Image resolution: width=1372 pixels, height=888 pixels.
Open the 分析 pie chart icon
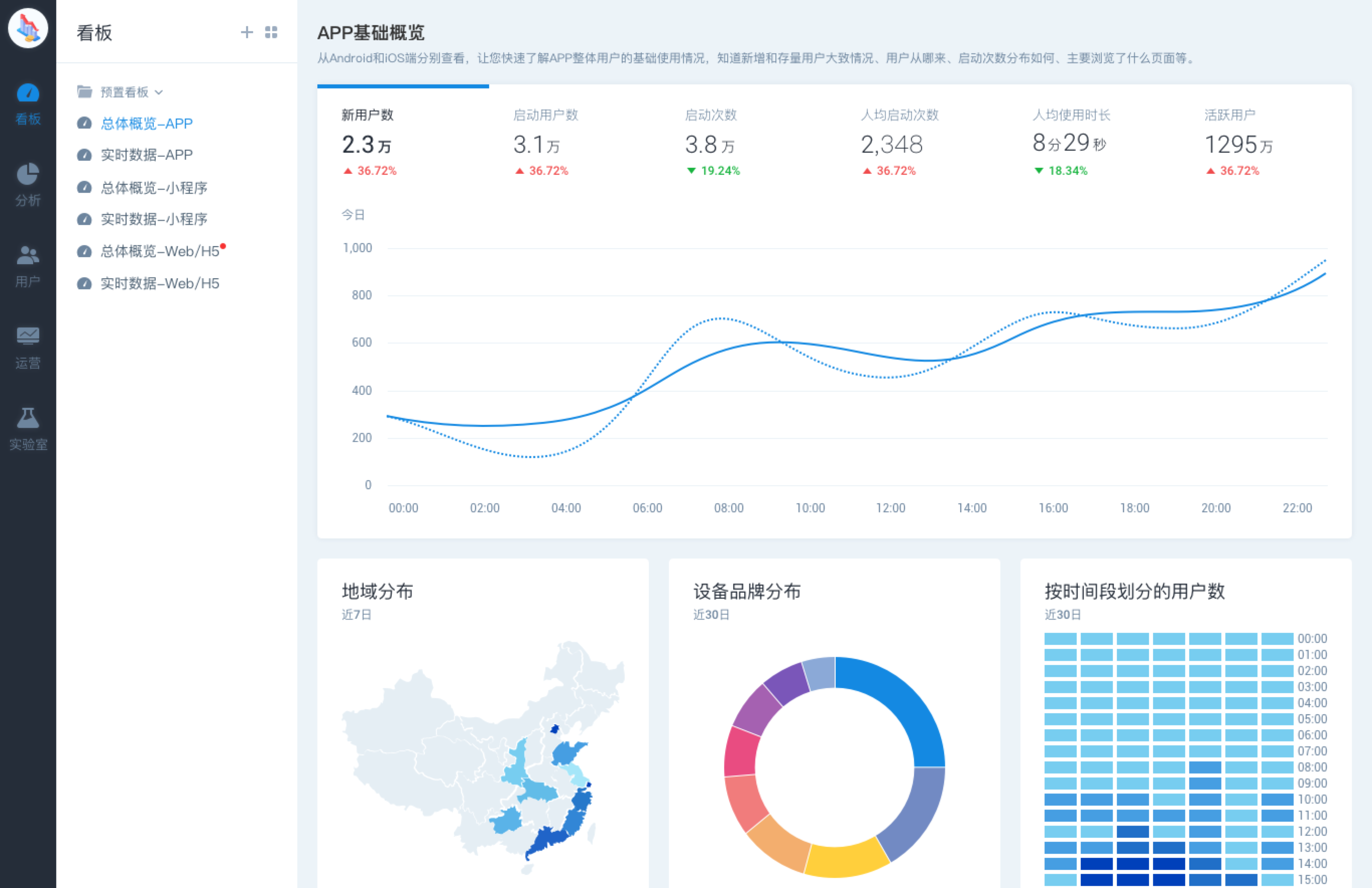[28, 174]
